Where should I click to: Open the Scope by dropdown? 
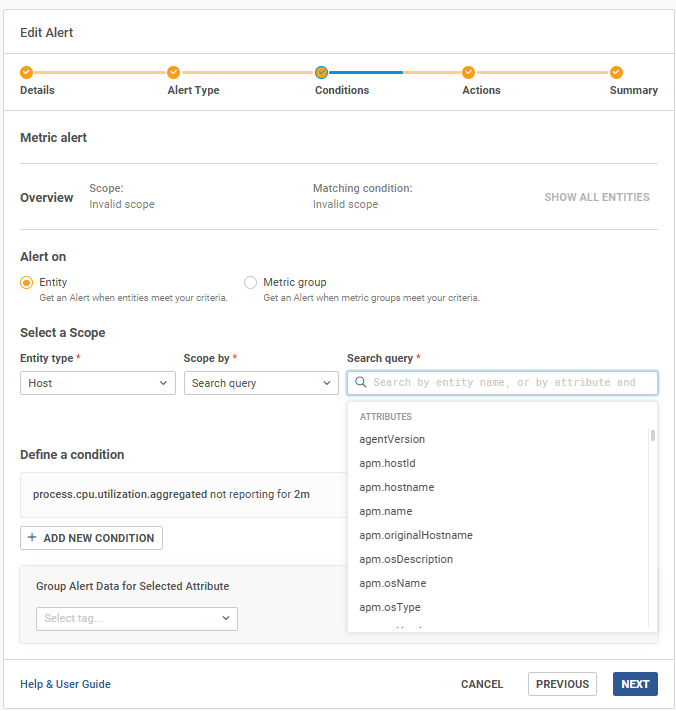[x=262, y=383]
